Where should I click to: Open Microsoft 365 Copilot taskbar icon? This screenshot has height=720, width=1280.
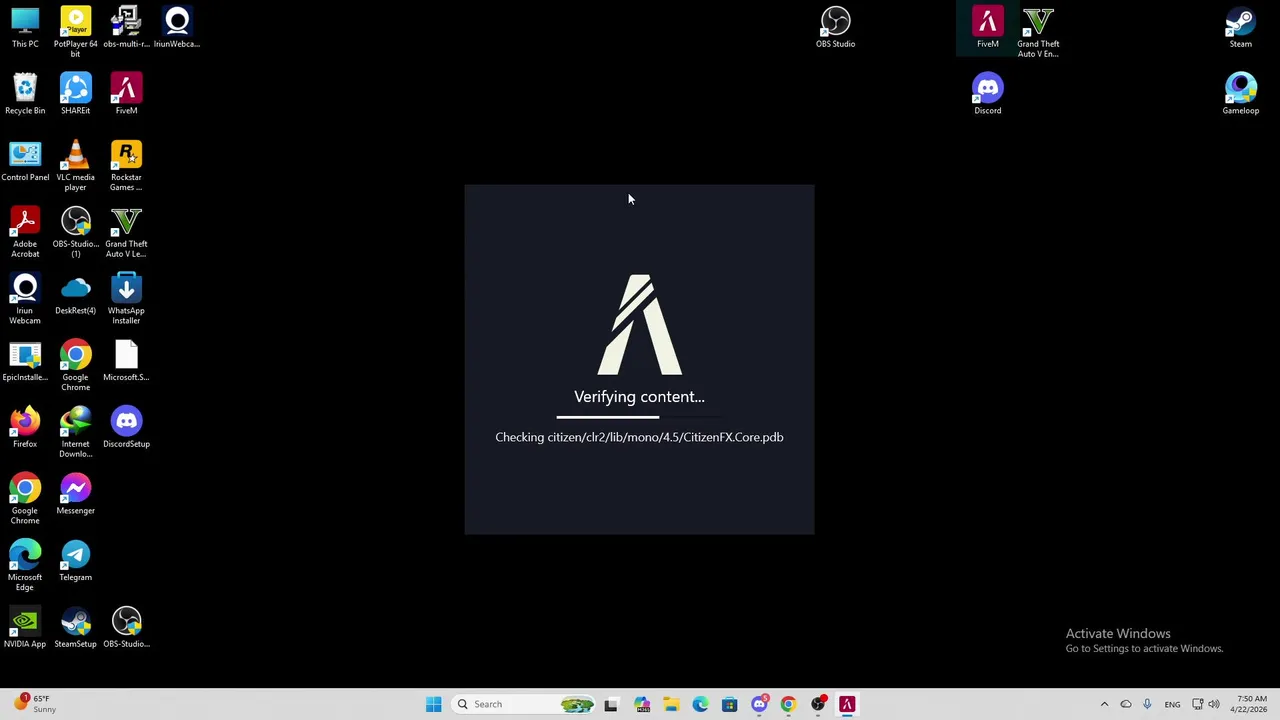[642, 704]
